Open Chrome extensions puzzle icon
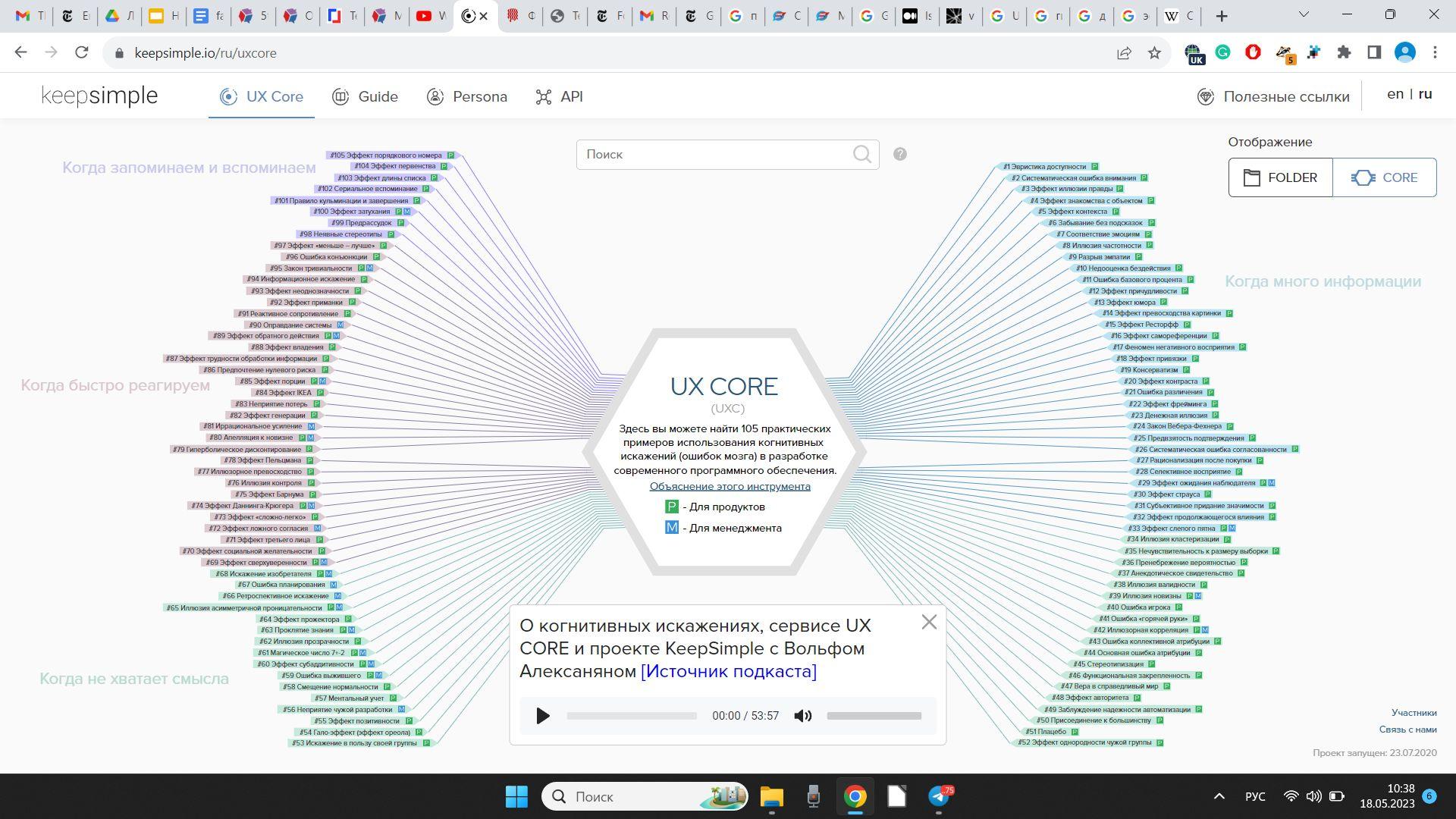Image resolution: width=1456 pixels, height=819 pixels. pyautogui.click(x=1344, y=52)
